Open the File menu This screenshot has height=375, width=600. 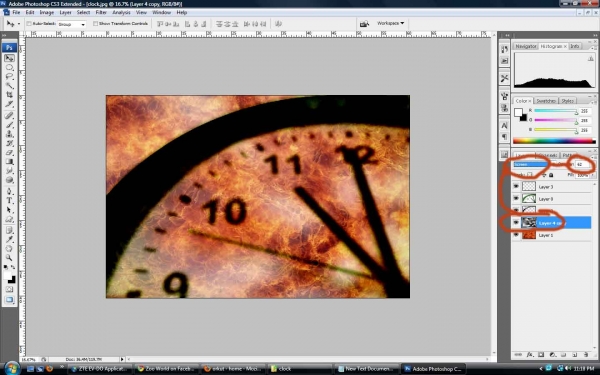16,12
